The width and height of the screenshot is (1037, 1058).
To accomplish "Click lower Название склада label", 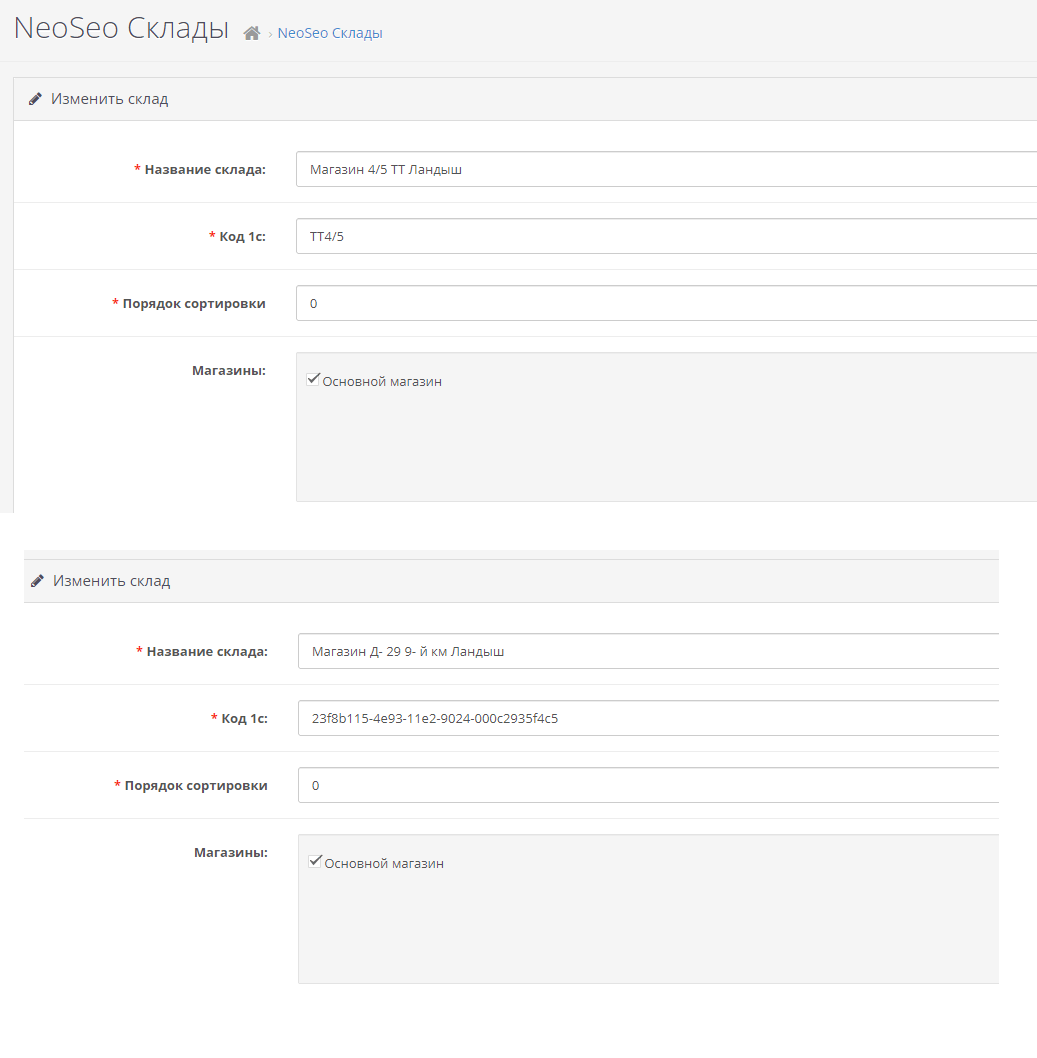I will [x=207, y=652].
